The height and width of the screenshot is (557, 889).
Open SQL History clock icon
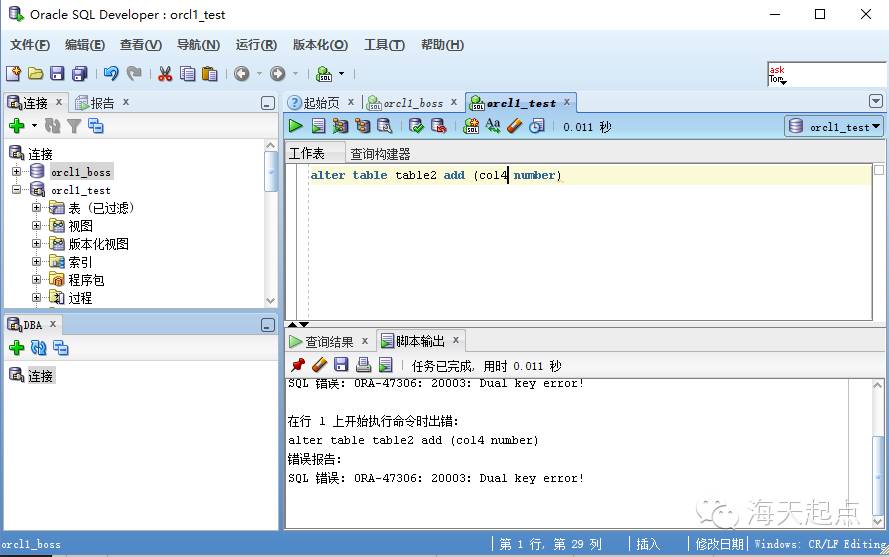[x=536, y=126]
